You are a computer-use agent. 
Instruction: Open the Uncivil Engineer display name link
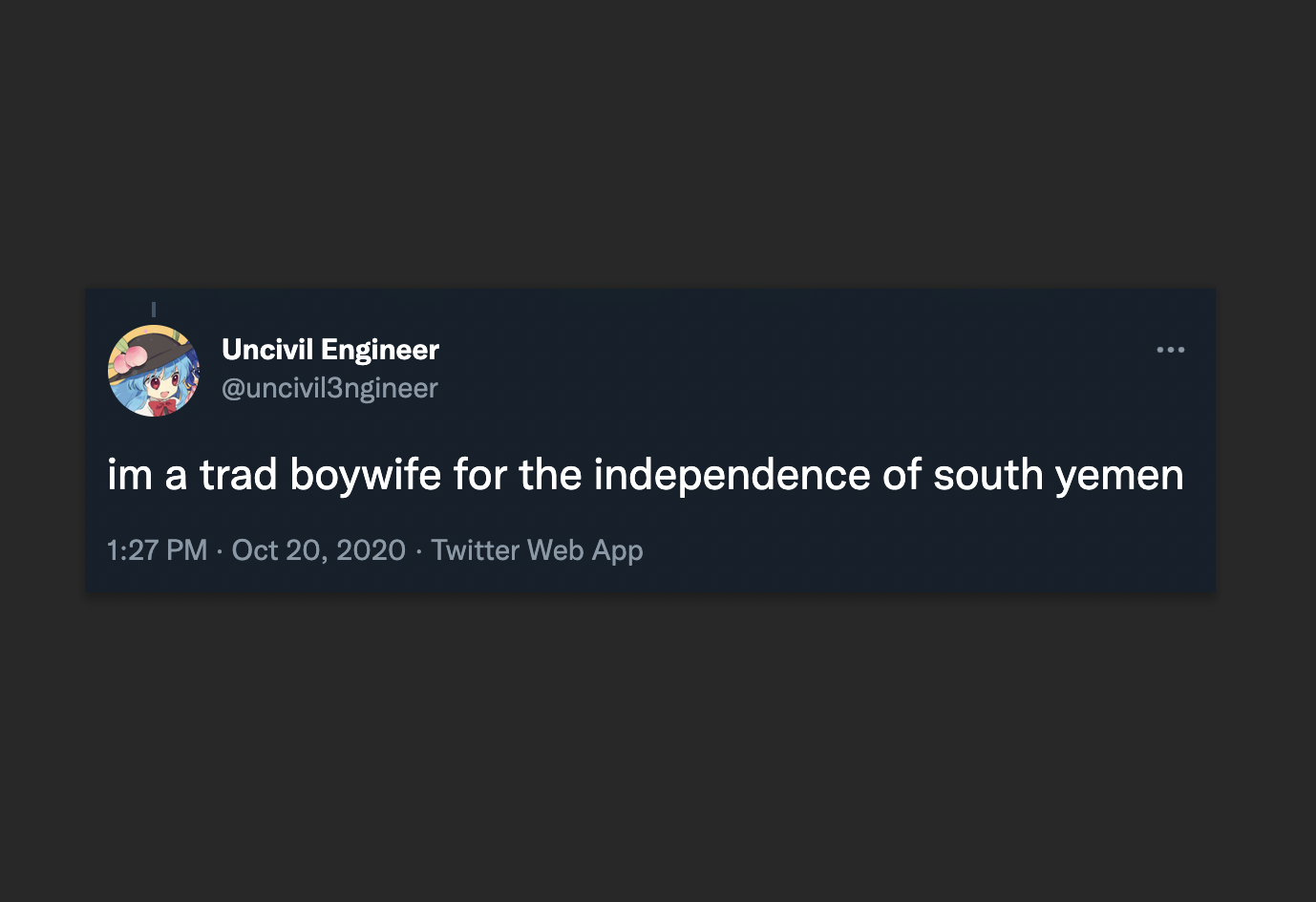pyautogui.click(x=329, y=350)
